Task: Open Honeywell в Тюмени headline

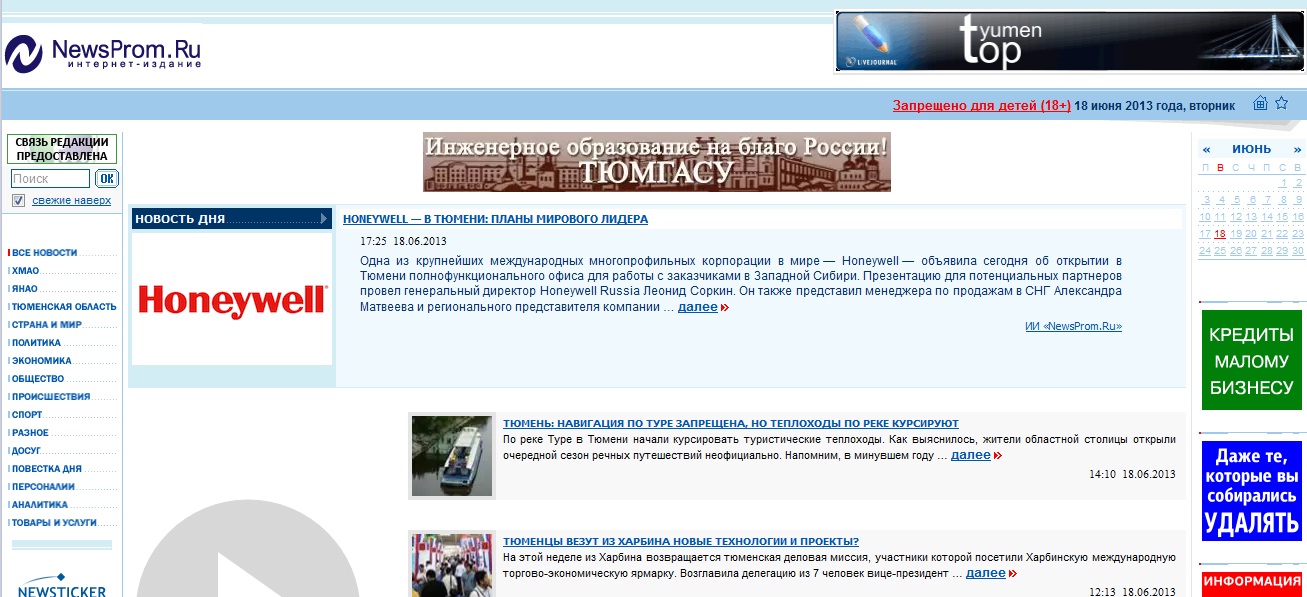Action: [495, 219]
